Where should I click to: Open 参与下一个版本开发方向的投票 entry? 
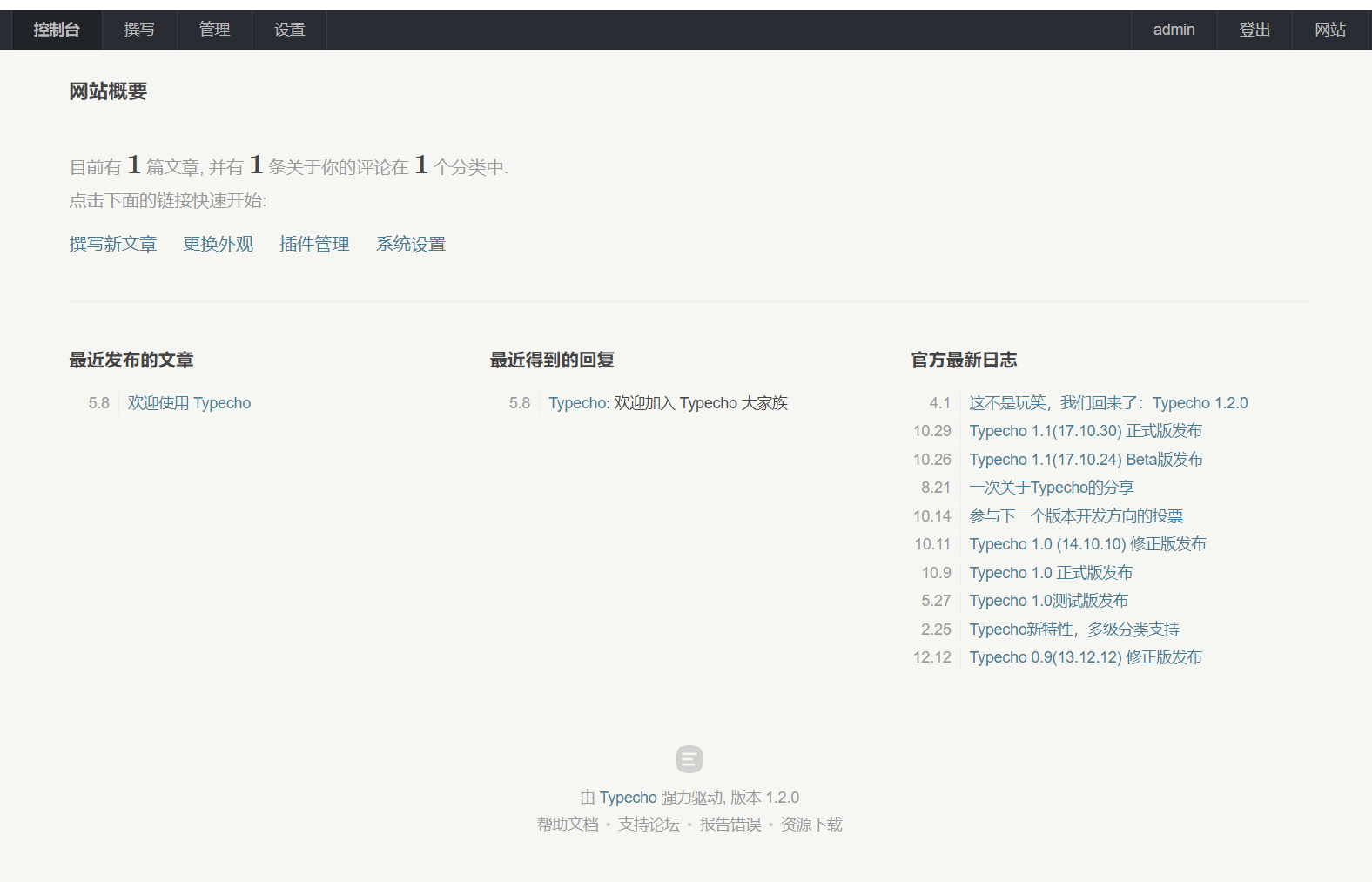(1076, 516)
